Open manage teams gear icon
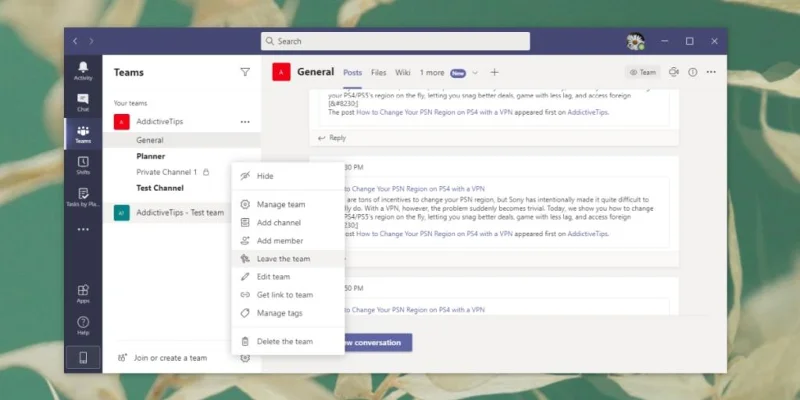 [245, 358]
